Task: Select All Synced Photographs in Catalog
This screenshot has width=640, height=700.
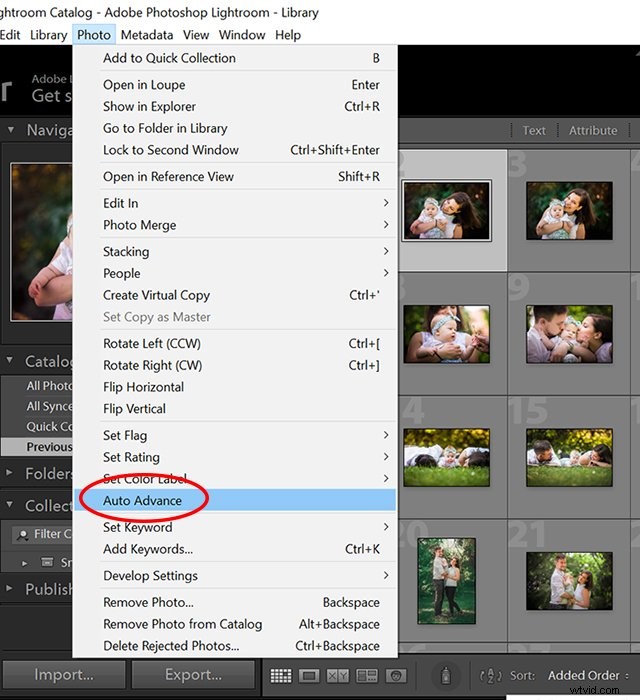Action: tap(37, 406)
